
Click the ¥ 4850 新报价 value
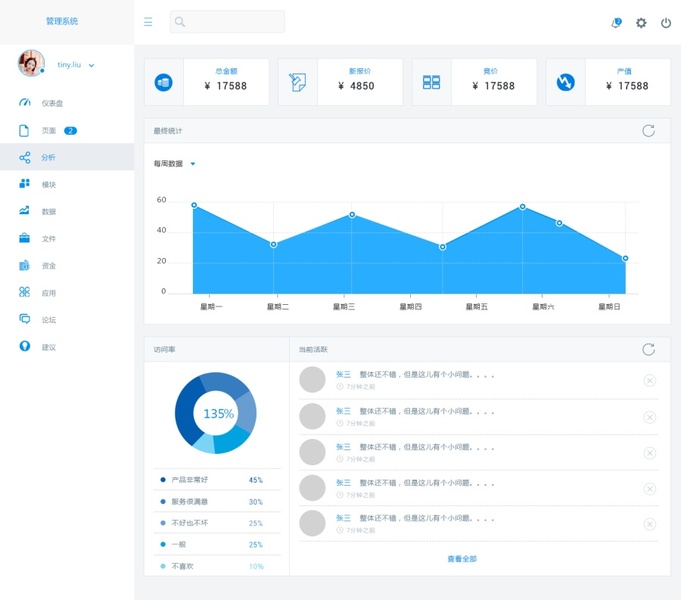(356, 86)
